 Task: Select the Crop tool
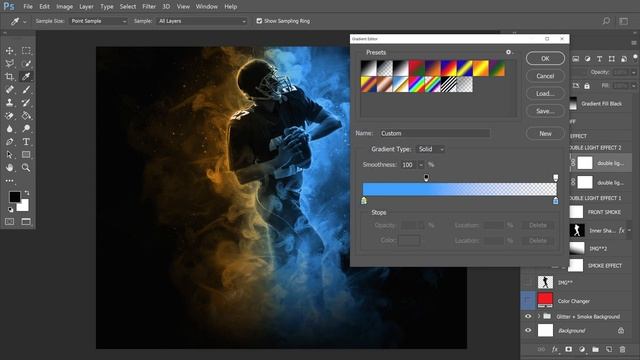pos(9,77)
